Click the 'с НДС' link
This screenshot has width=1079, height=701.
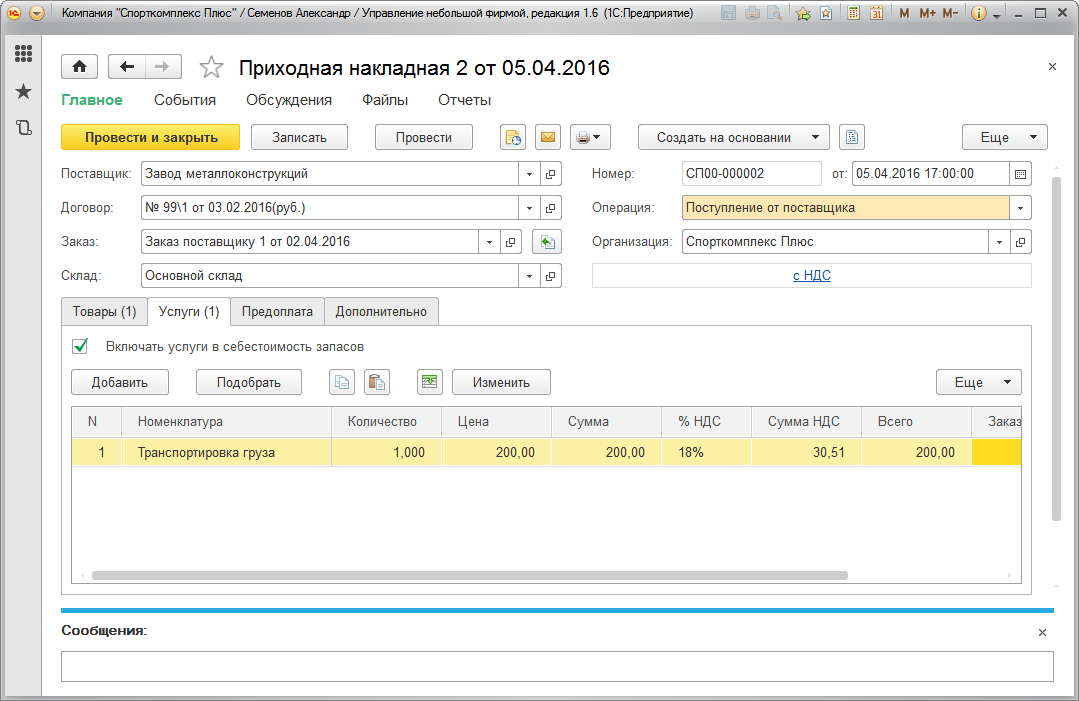pyautogui.click(x=811, y=276)
